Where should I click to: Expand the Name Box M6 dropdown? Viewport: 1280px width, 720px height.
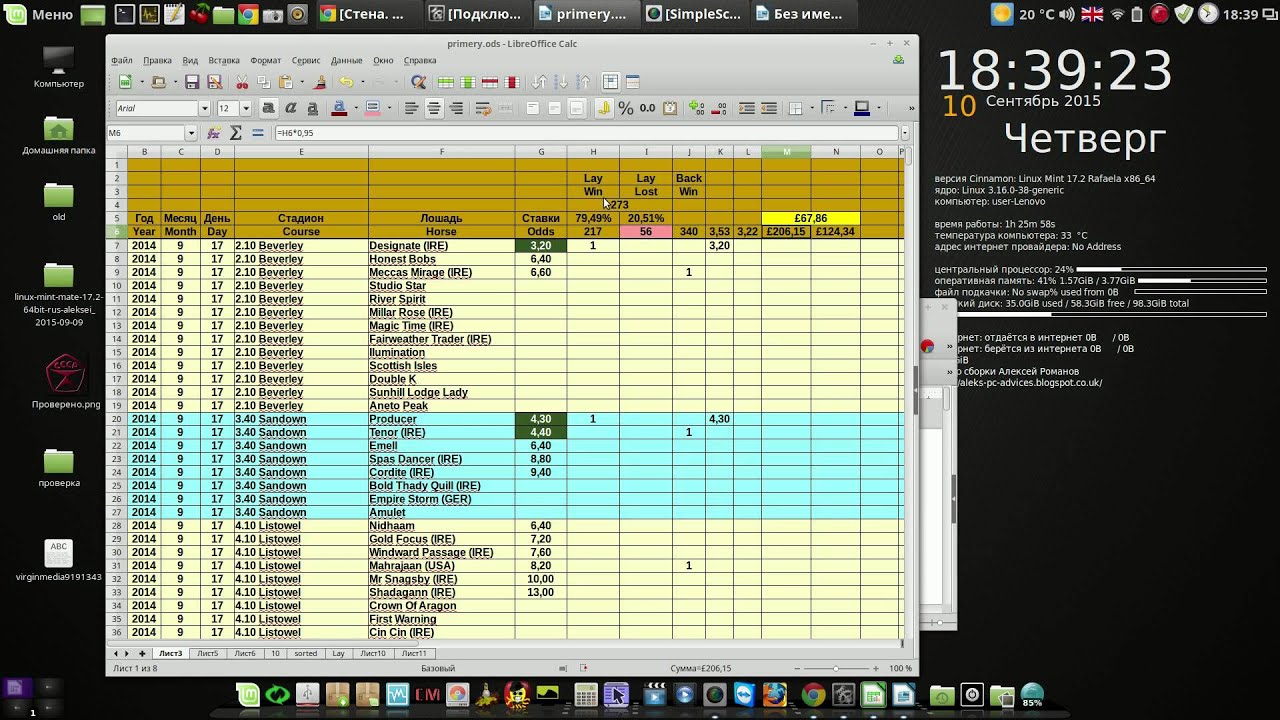pyautogui.click(x=191, y=133)
